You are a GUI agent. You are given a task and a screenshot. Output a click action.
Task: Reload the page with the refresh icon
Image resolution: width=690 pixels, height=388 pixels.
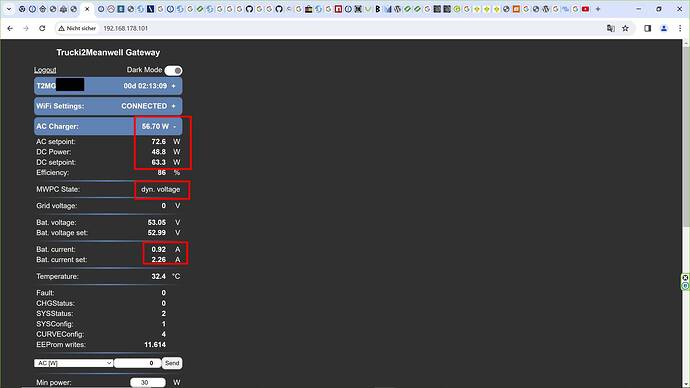tap(42, 28)
